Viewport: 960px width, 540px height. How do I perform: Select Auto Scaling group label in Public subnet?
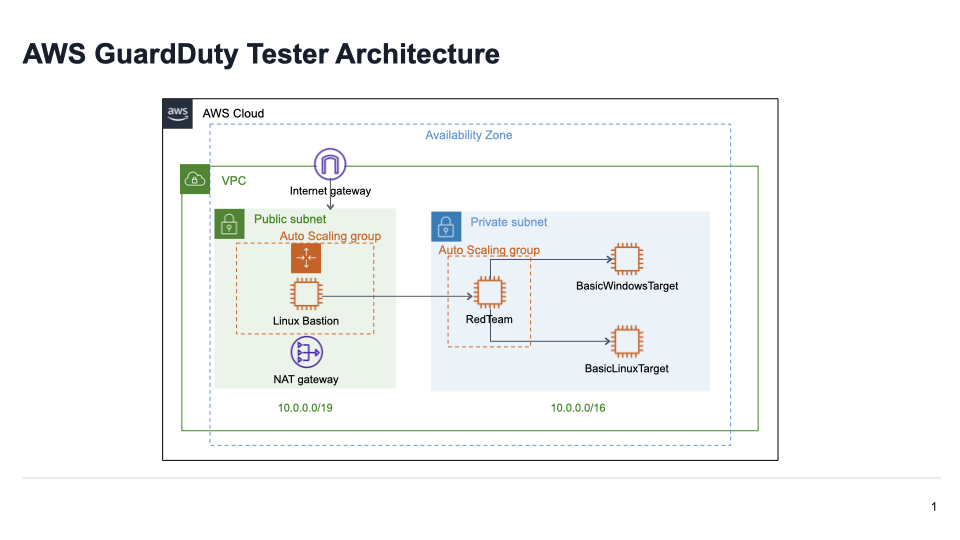[x=331, y=236]
